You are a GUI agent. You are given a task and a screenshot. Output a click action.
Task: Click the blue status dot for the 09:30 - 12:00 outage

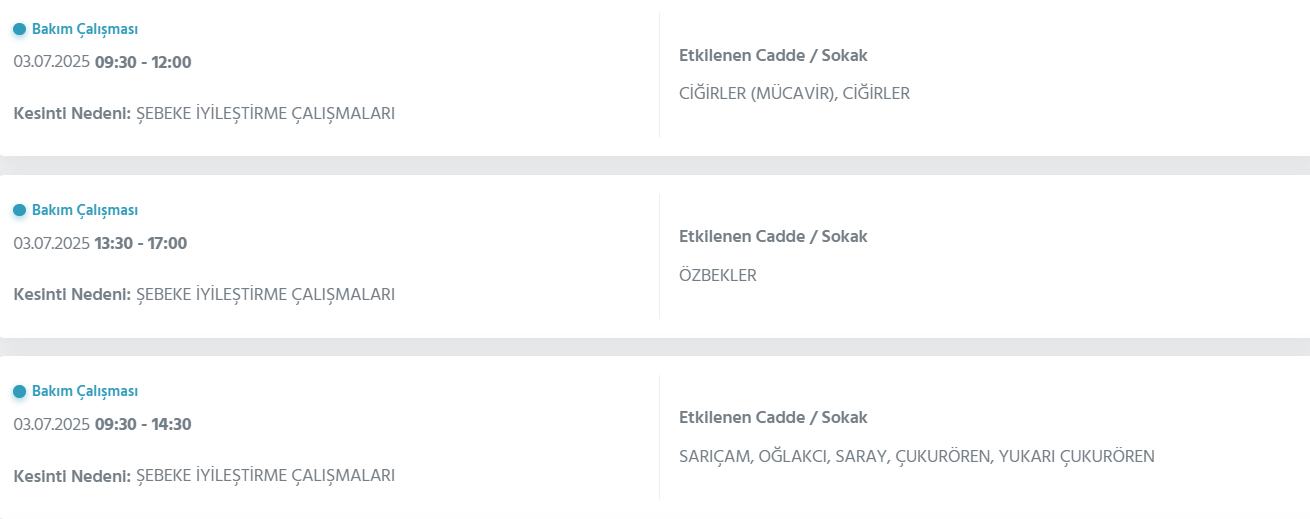[19, 29]
